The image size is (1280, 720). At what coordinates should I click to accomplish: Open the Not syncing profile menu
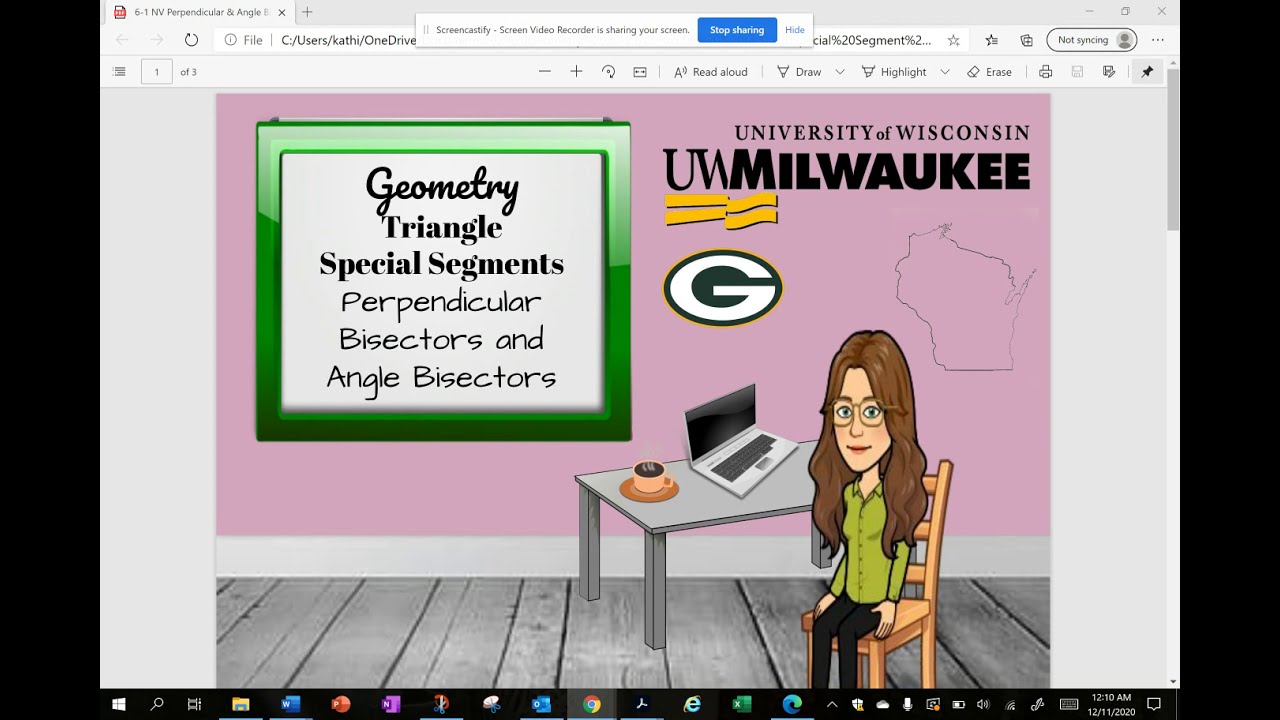(1093, 40)
